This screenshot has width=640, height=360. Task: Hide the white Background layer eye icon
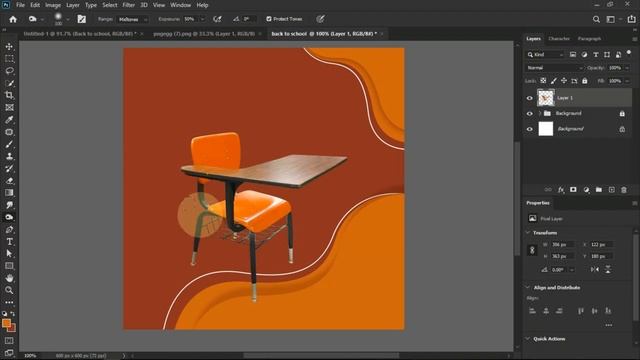[530, 129]
